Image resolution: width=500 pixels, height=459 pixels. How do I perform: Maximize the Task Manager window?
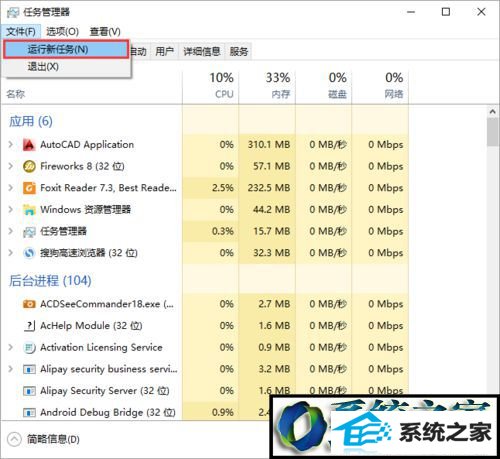click(x=446, y=12)
